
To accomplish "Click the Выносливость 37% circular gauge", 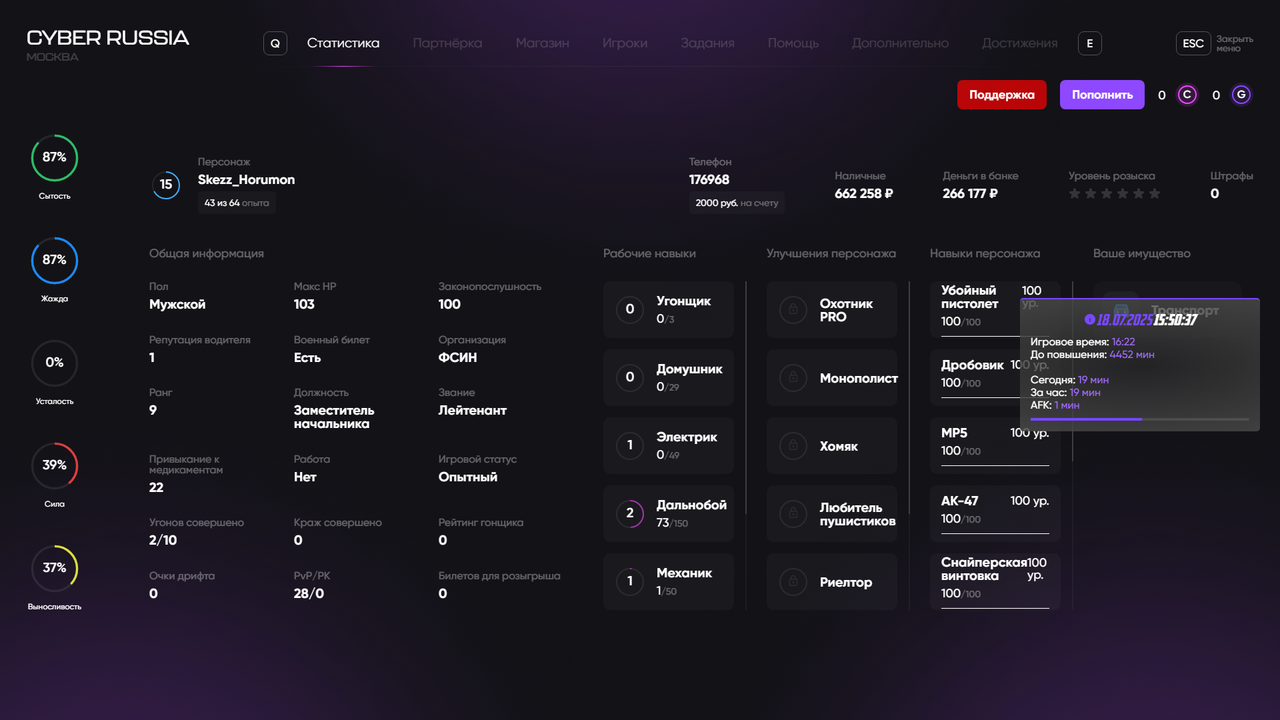I will [x=54, y=568].
